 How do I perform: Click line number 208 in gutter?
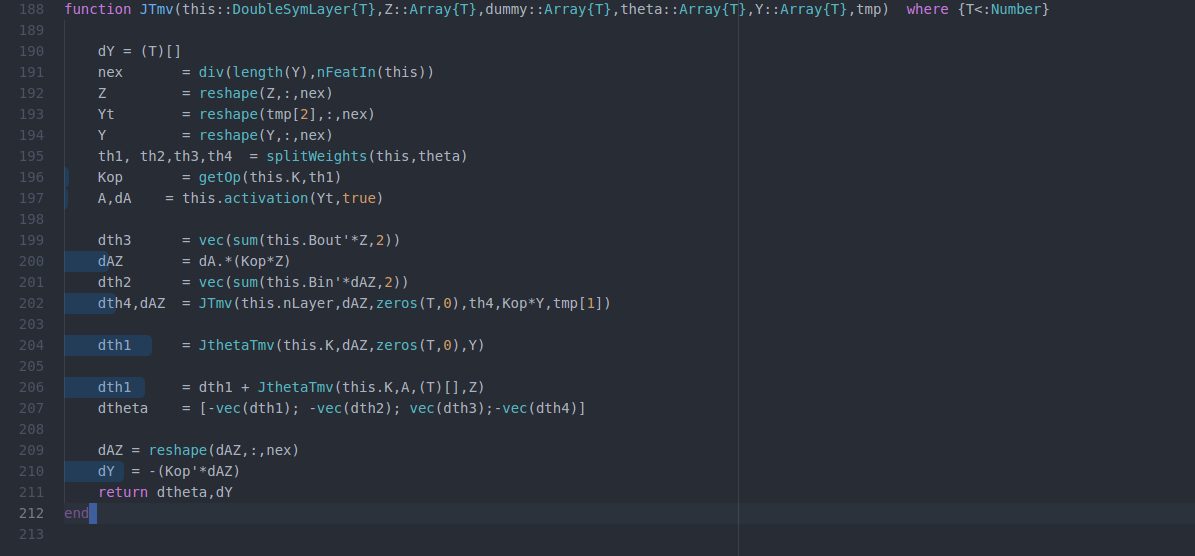click(31, 429)
